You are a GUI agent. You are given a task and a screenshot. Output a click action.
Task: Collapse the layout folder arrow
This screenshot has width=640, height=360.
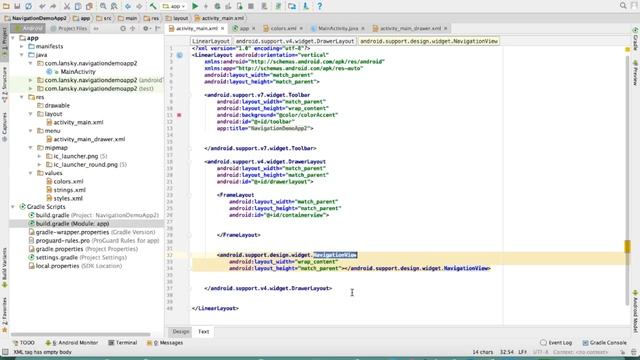(x=30, y=114)
